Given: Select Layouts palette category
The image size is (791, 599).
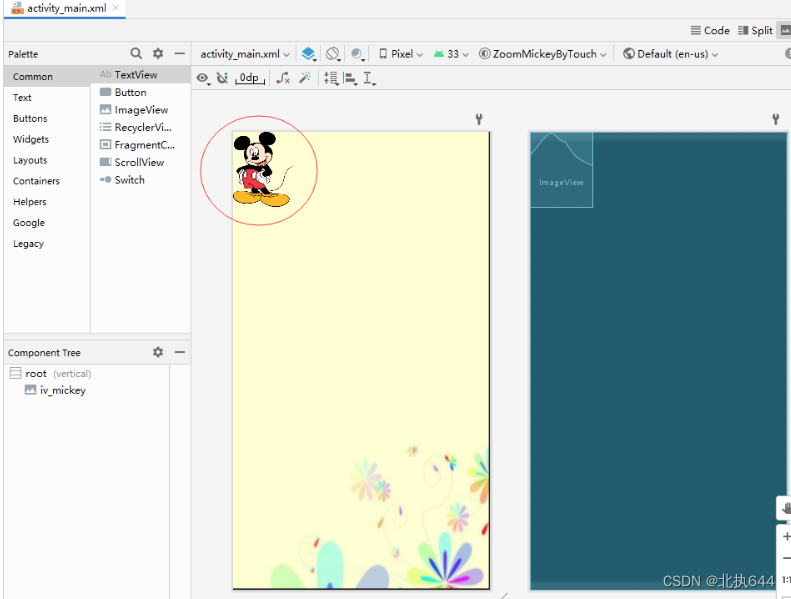Looking at the screenshot, I should click(47, 160).
